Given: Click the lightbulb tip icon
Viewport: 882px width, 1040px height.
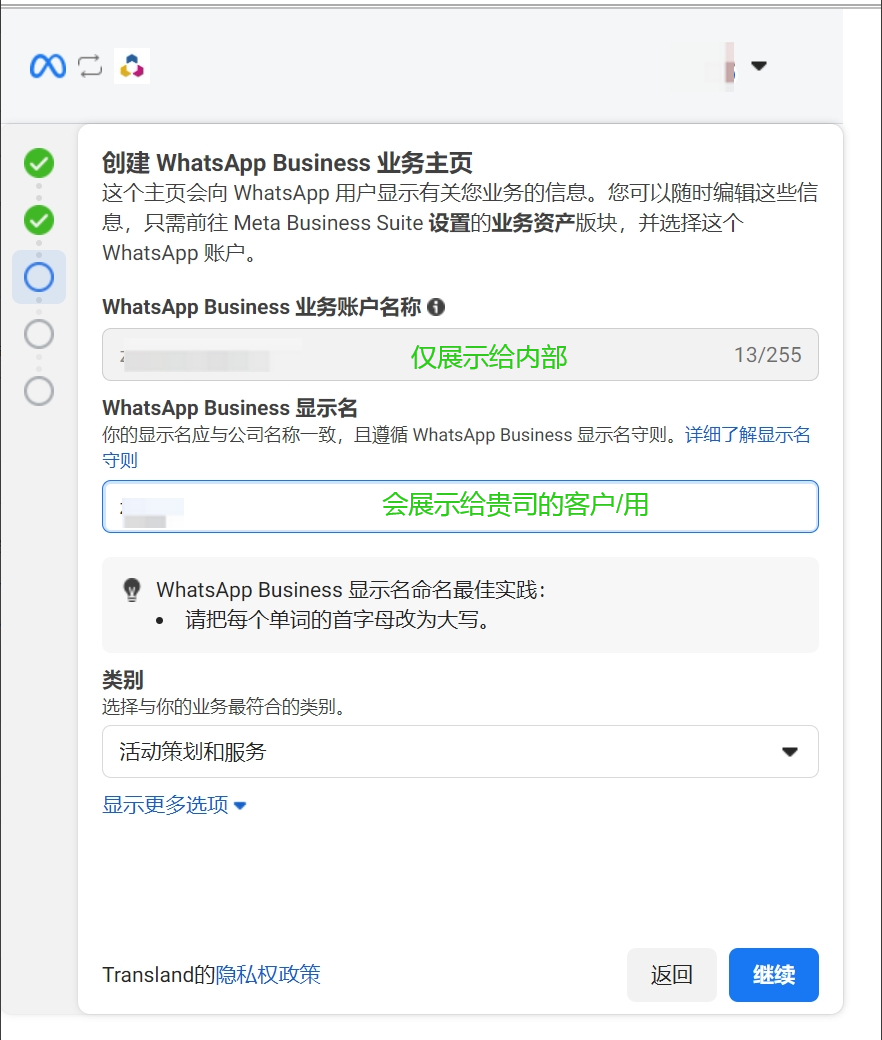Looking at the screenshot, I should [x=132, y=590].
